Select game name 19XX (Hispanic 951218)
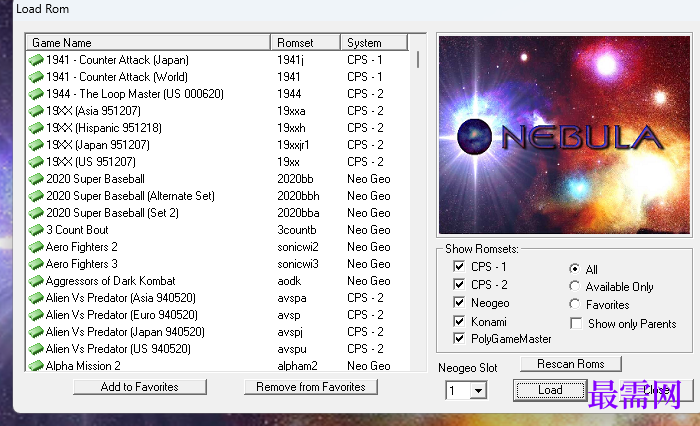Screen dimensions: 700x426 click(x=104, y=128)
